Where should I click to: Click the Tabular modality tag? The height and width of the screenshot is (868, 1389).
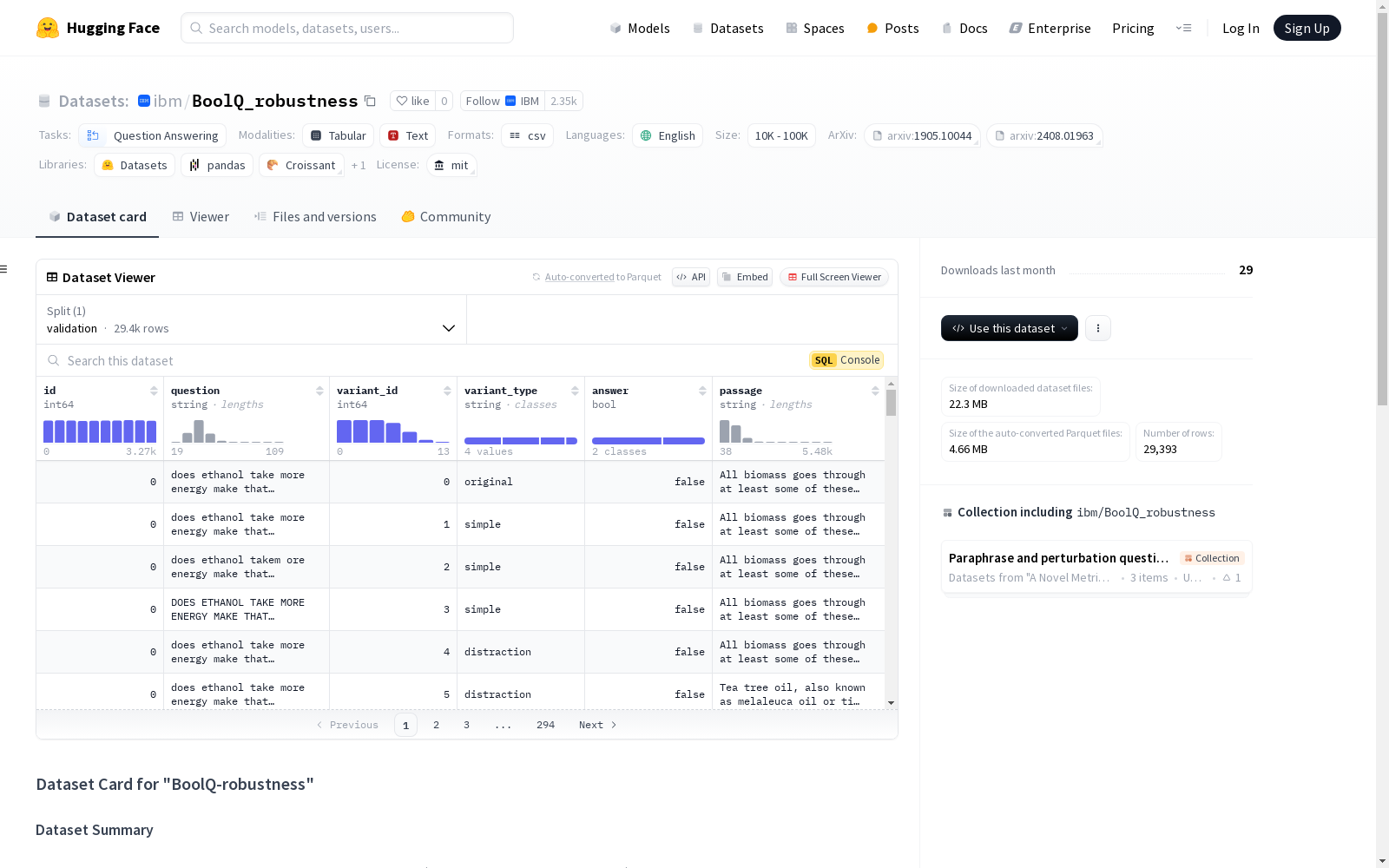point(339,135)
